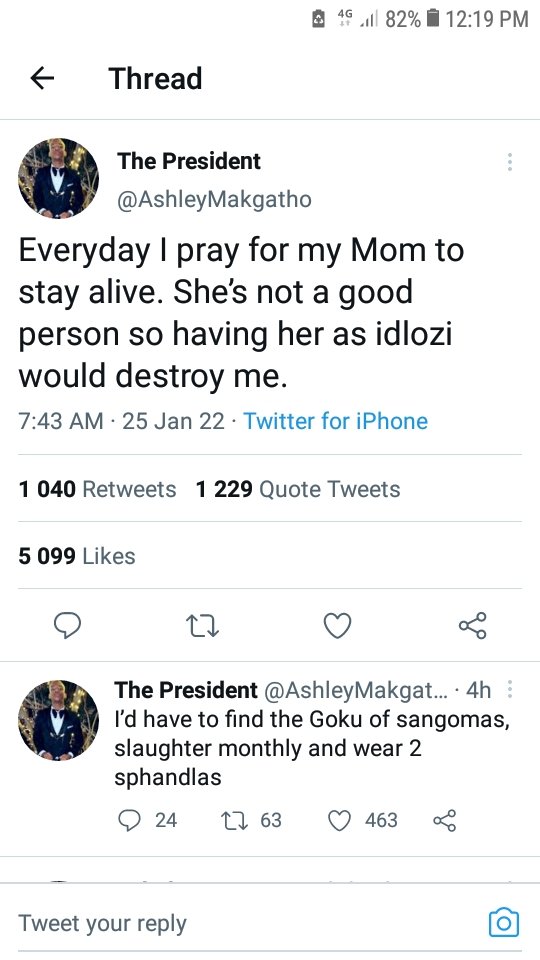The width and height of the screenshot is (540, 960).
Task: Reply to the main tweet via speech bubble icon
Action: click(x=67, y=626)
